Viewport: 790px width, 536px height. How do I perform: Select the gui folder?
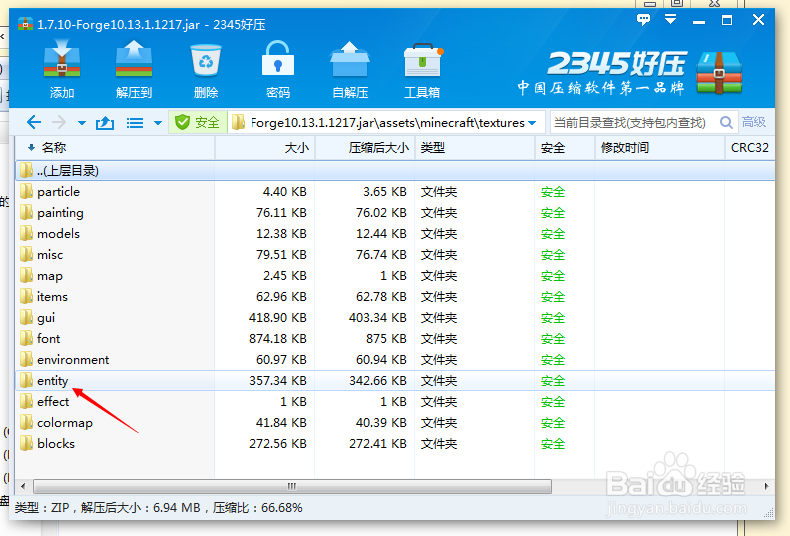pos(395,318)
